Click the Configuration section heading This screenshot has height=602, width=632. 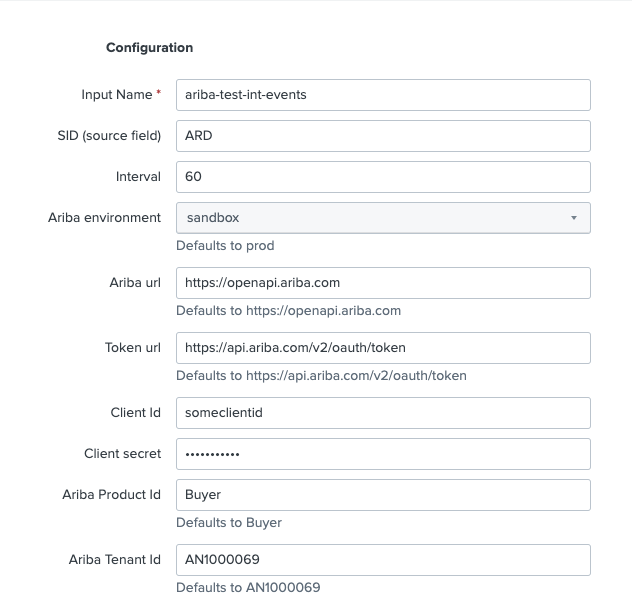(149, 47)
